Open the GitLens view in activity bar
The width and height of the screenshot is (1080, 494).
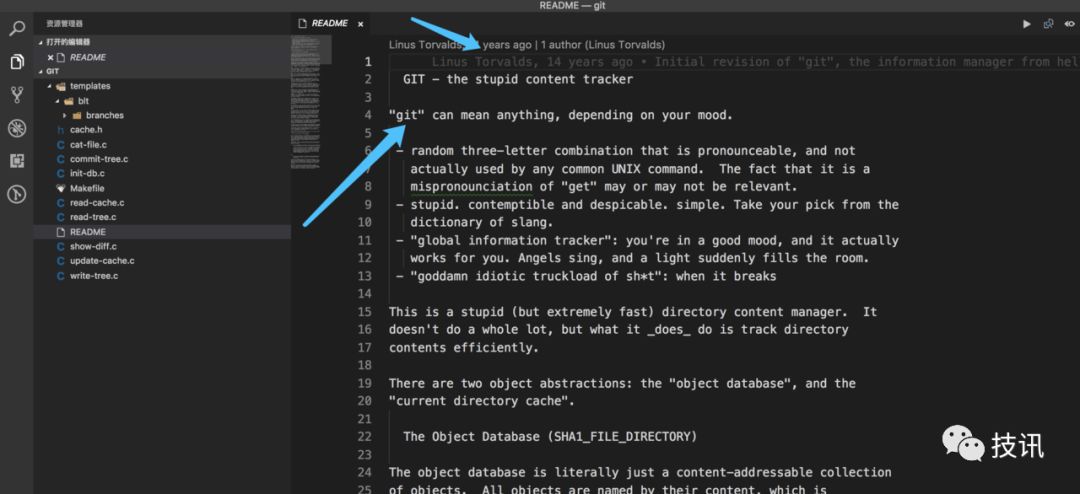point(17,194)
